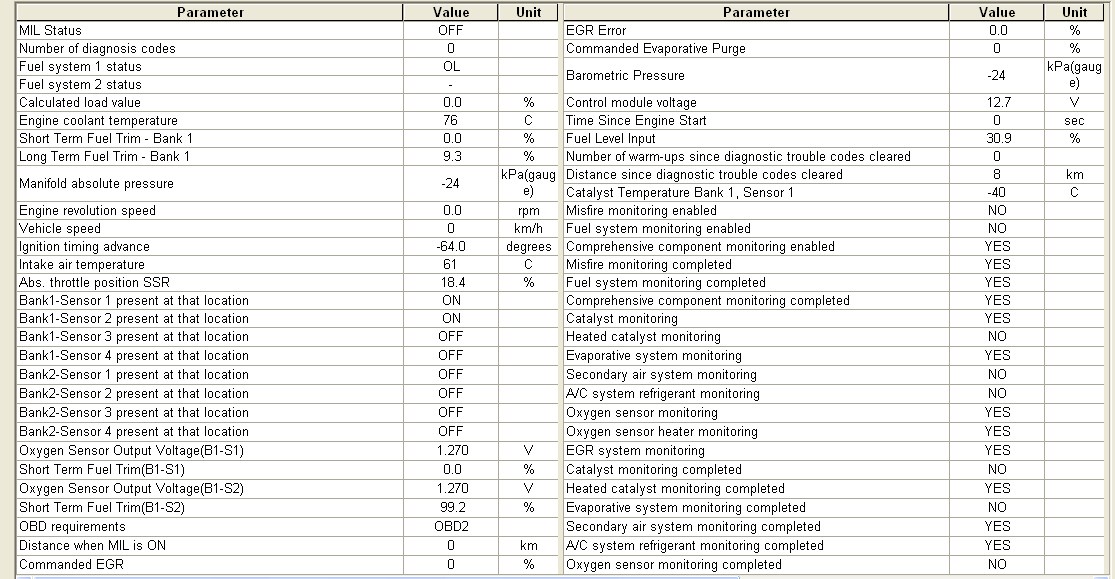Select Oxygen sensor monitoring completed label
This screenshot has width=1115, height=579.
pyautogui.click(x=673, y=565)
